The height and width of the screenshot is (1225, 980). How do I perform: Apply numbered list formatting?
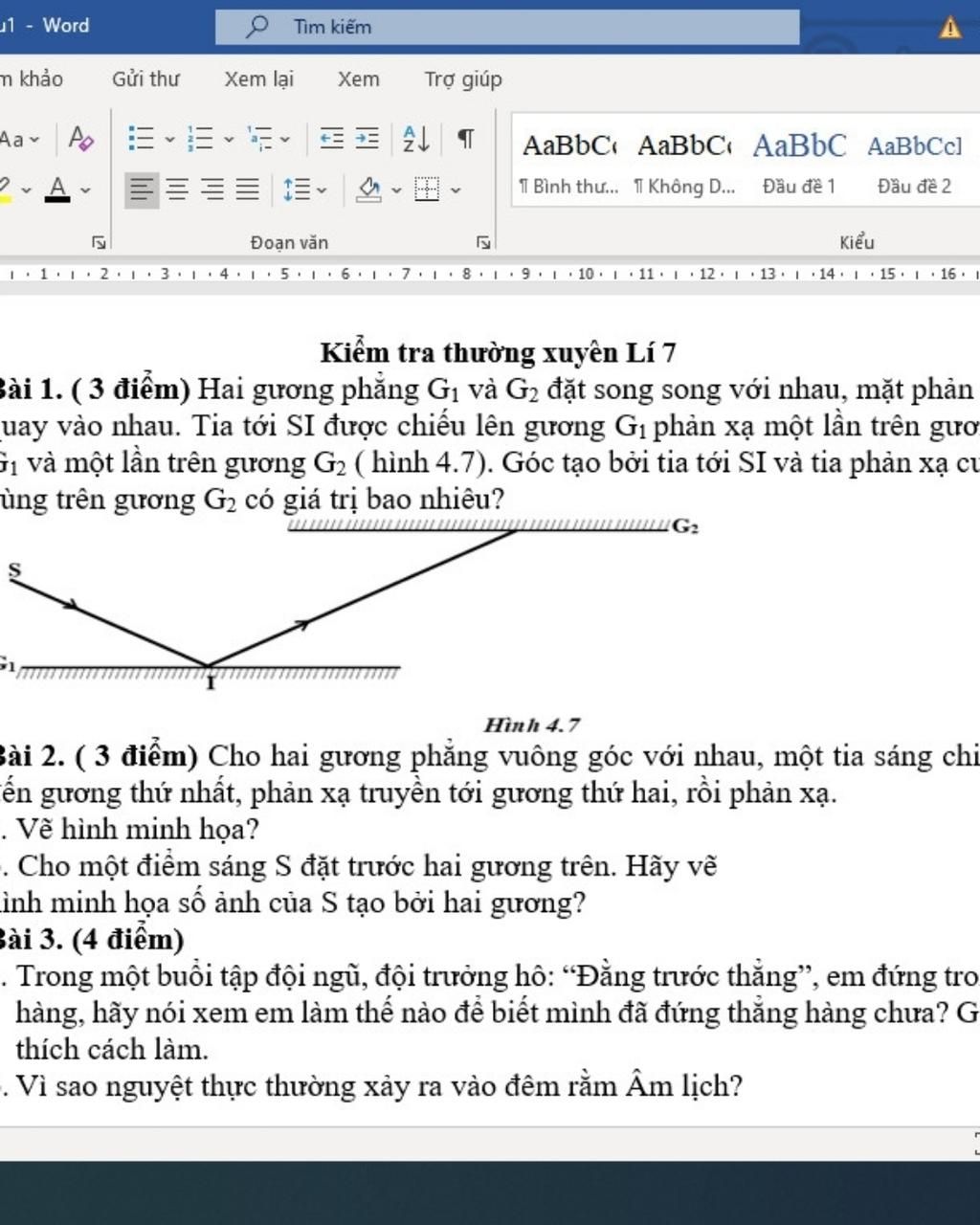click(x=200, y=140)
